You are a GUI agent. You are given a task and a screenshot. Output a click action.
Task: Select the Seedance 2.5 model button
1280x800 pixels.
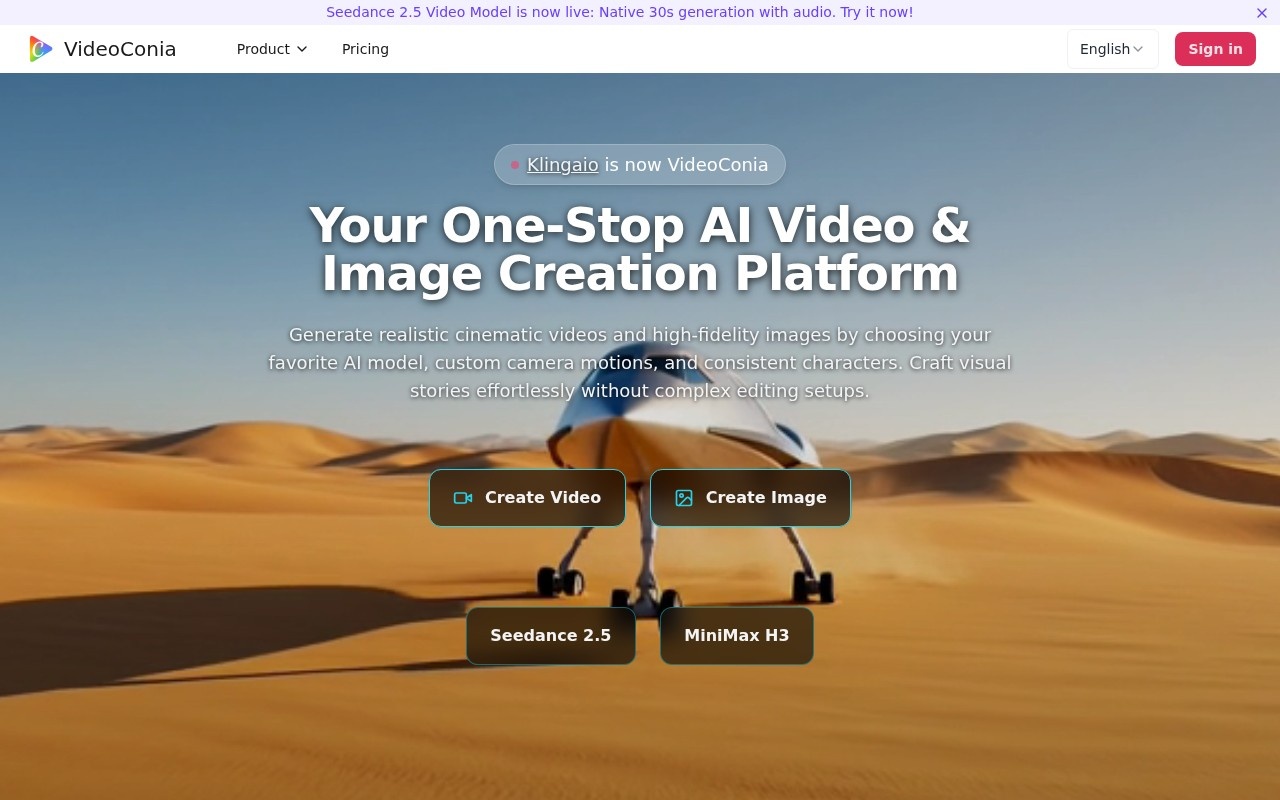tap(551, 636)
